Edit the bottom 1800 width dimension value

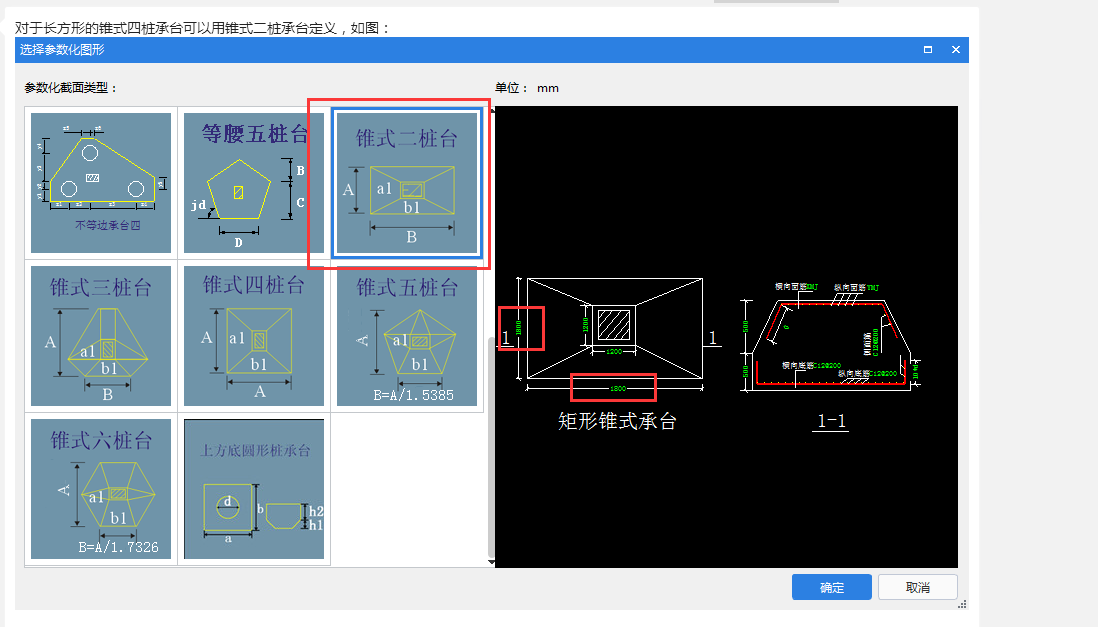[x=618, y=388]
